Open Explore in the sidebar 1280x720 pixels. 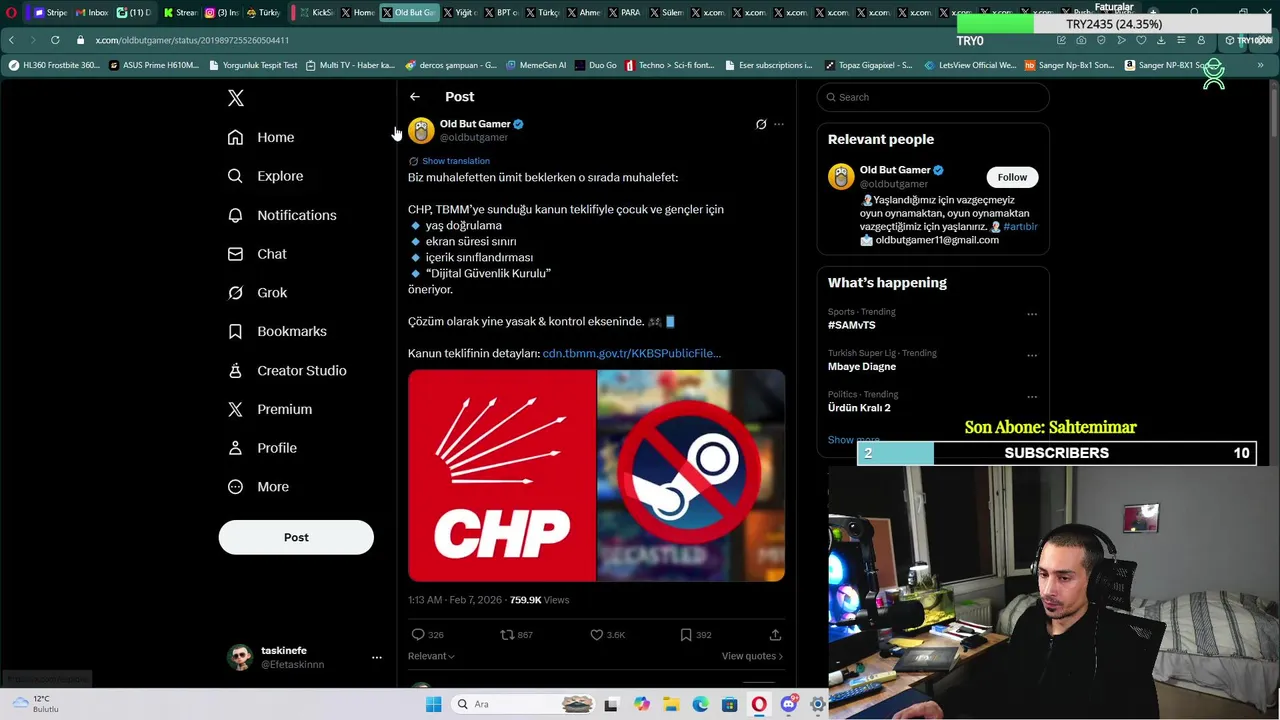(x=265, y=176)
